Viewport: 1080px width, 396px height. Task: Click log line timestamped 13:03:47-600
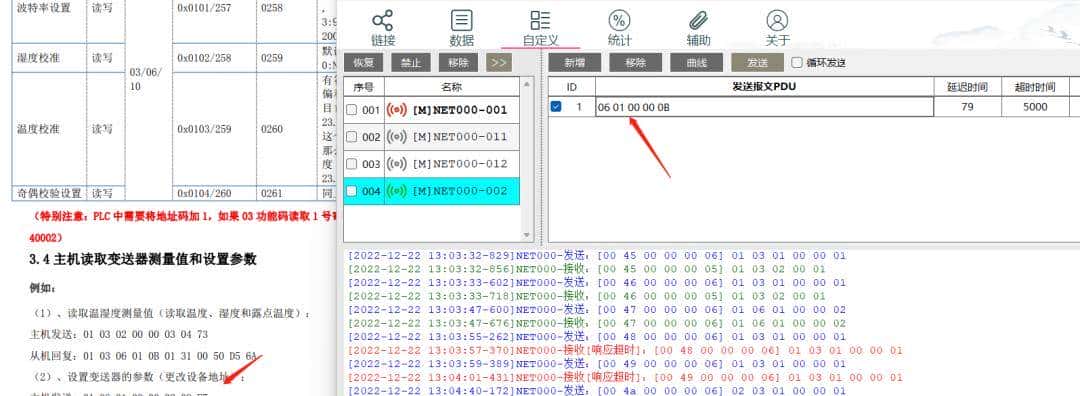596,310
